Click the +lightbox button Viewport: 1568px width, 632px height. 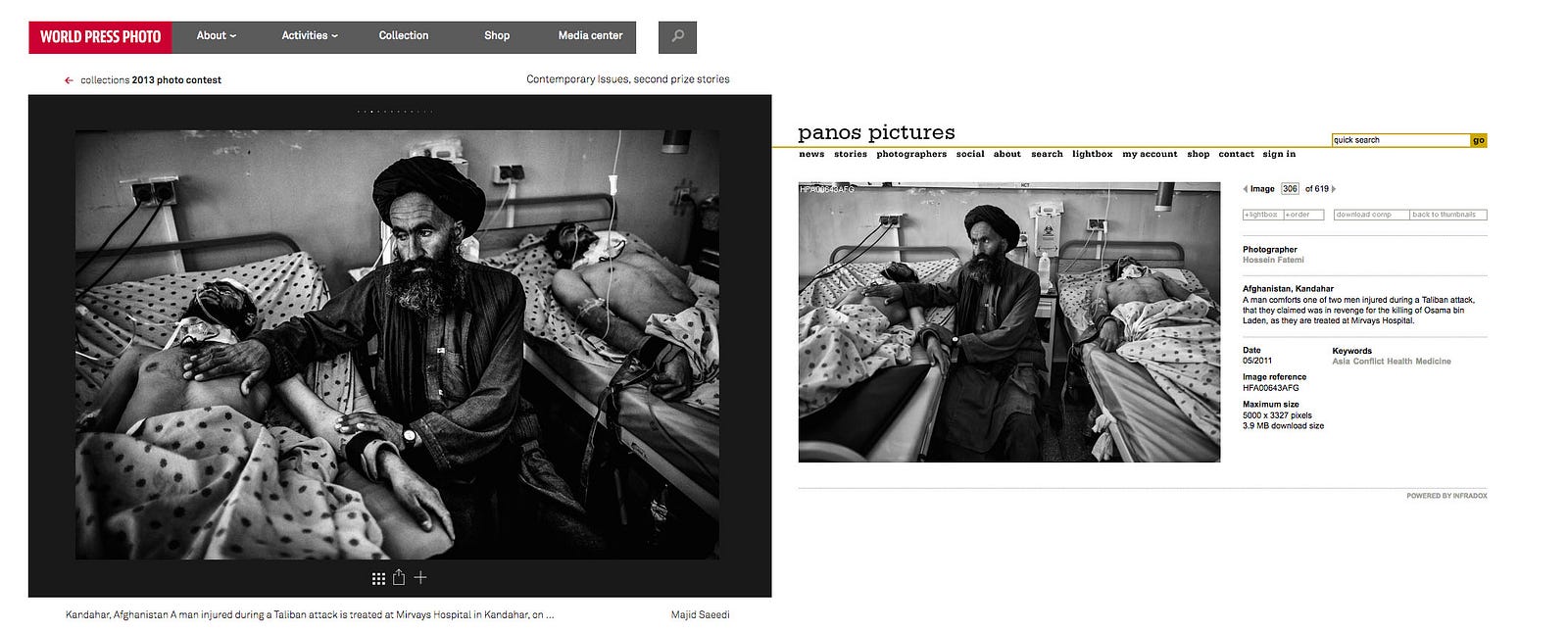click(1262, 215)
